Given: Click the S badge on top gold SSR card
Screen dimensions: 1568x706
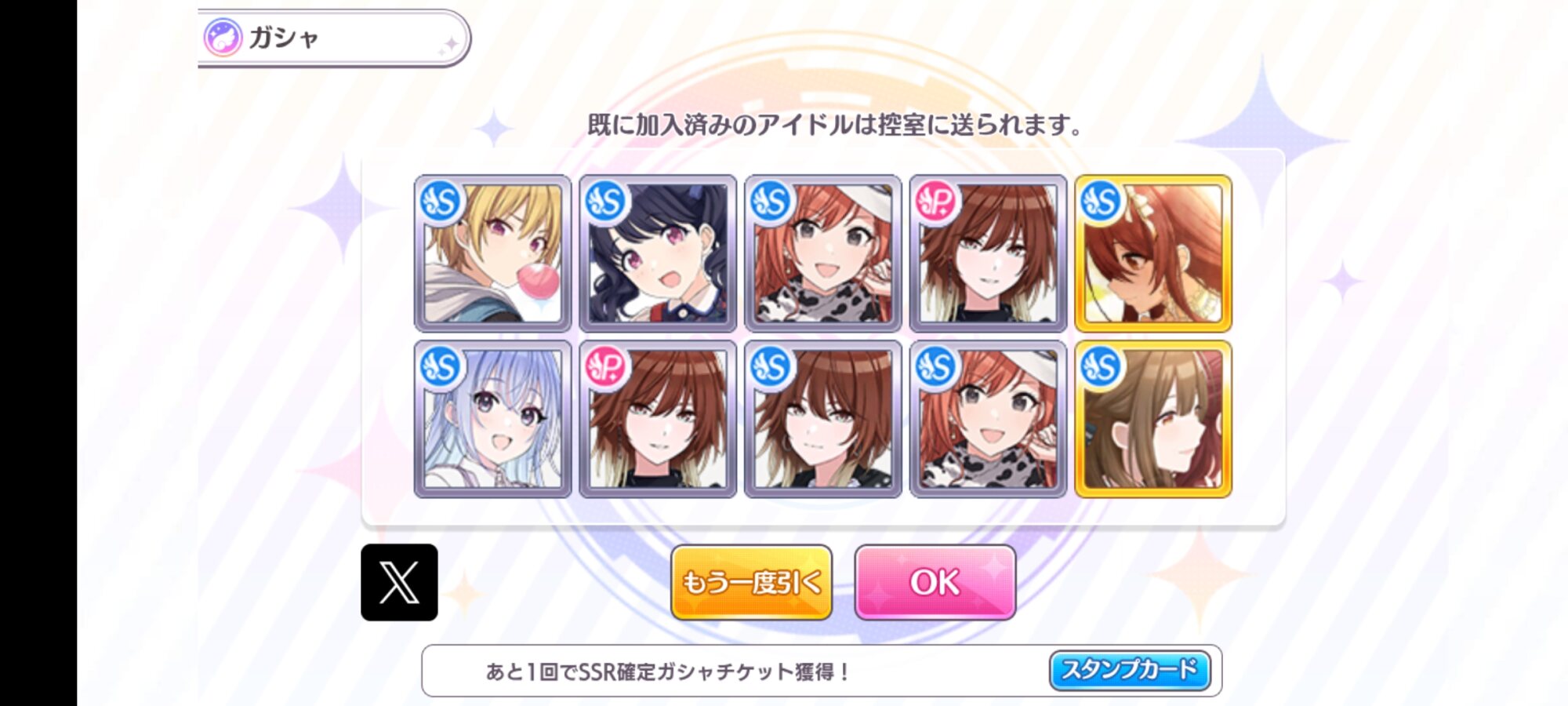Looking at the screenshot, I should [1101, 202].
